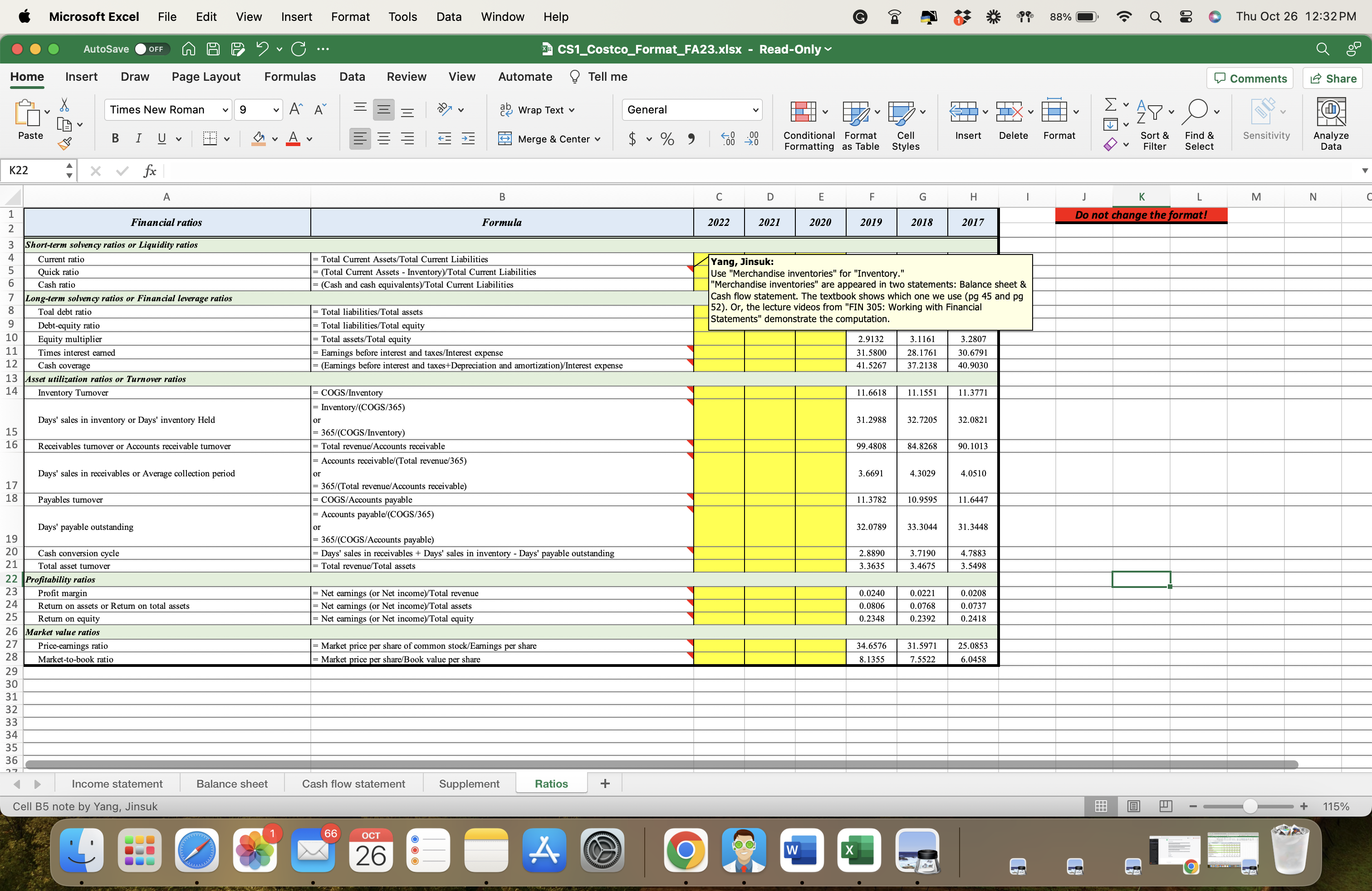Apply Comma Style format

point(691,139)
